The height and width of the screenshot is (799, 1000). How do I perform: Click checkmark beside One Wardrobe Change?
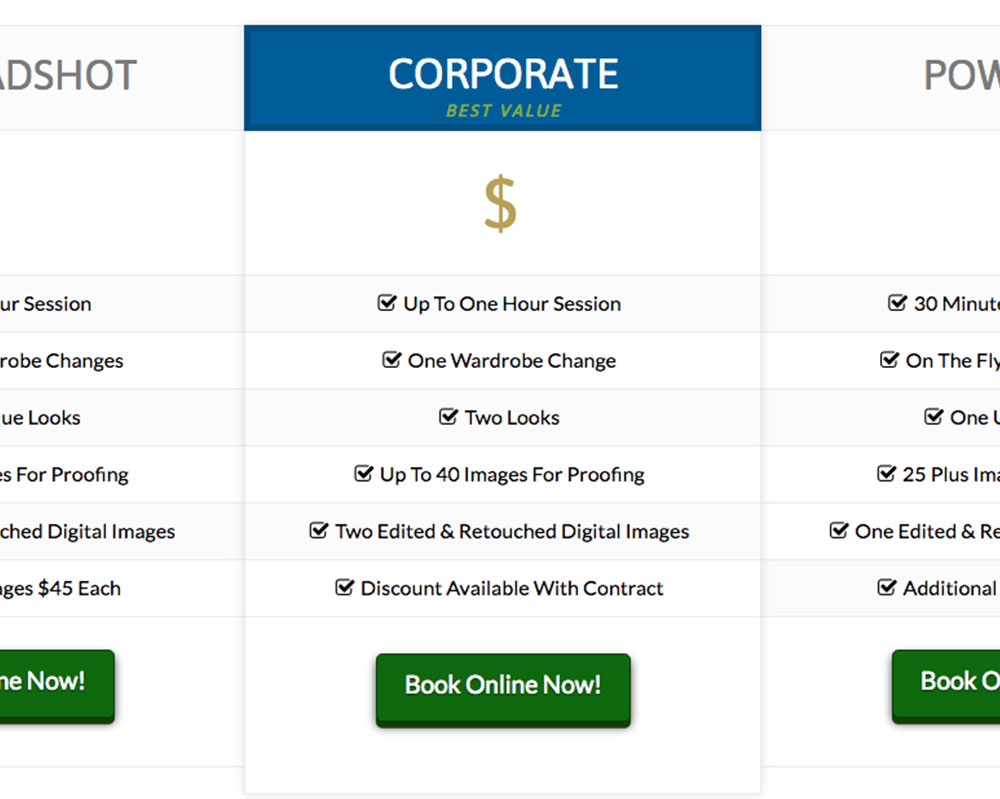tap(392, 360)
